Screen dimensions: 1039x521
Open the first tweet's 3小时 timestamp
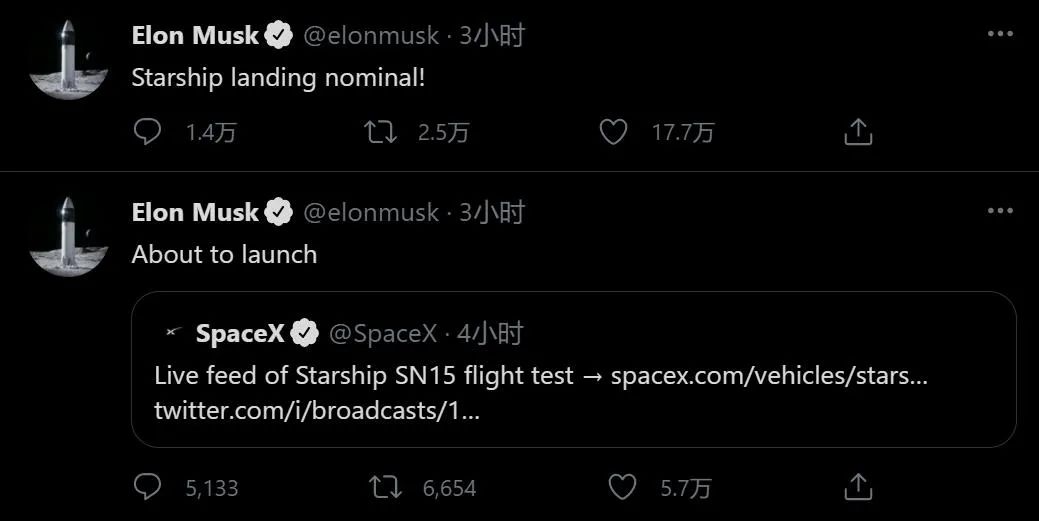(x=492, y=36)
